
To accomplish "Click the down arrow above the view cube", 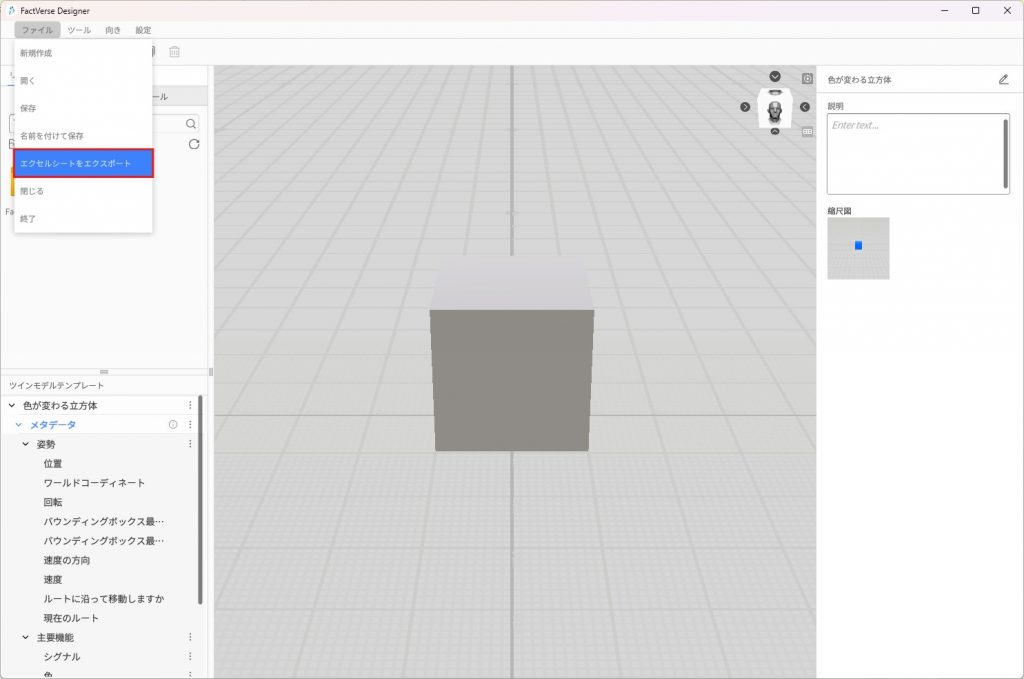I will click(775, 77).
